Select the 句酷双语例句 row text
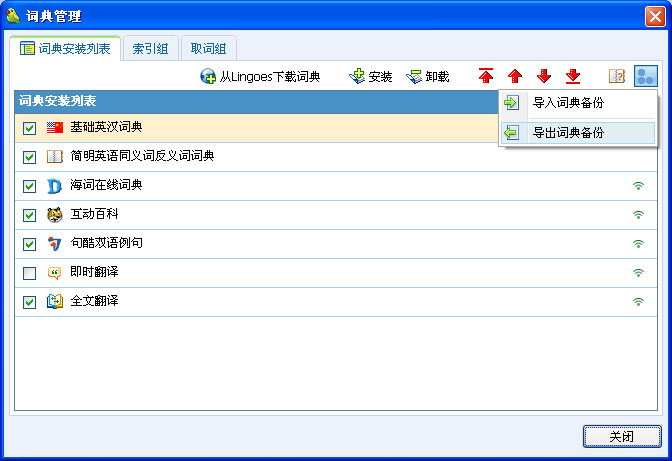This screenshot has height=461, width=672. pyautogui.click(x=106, y=243)
